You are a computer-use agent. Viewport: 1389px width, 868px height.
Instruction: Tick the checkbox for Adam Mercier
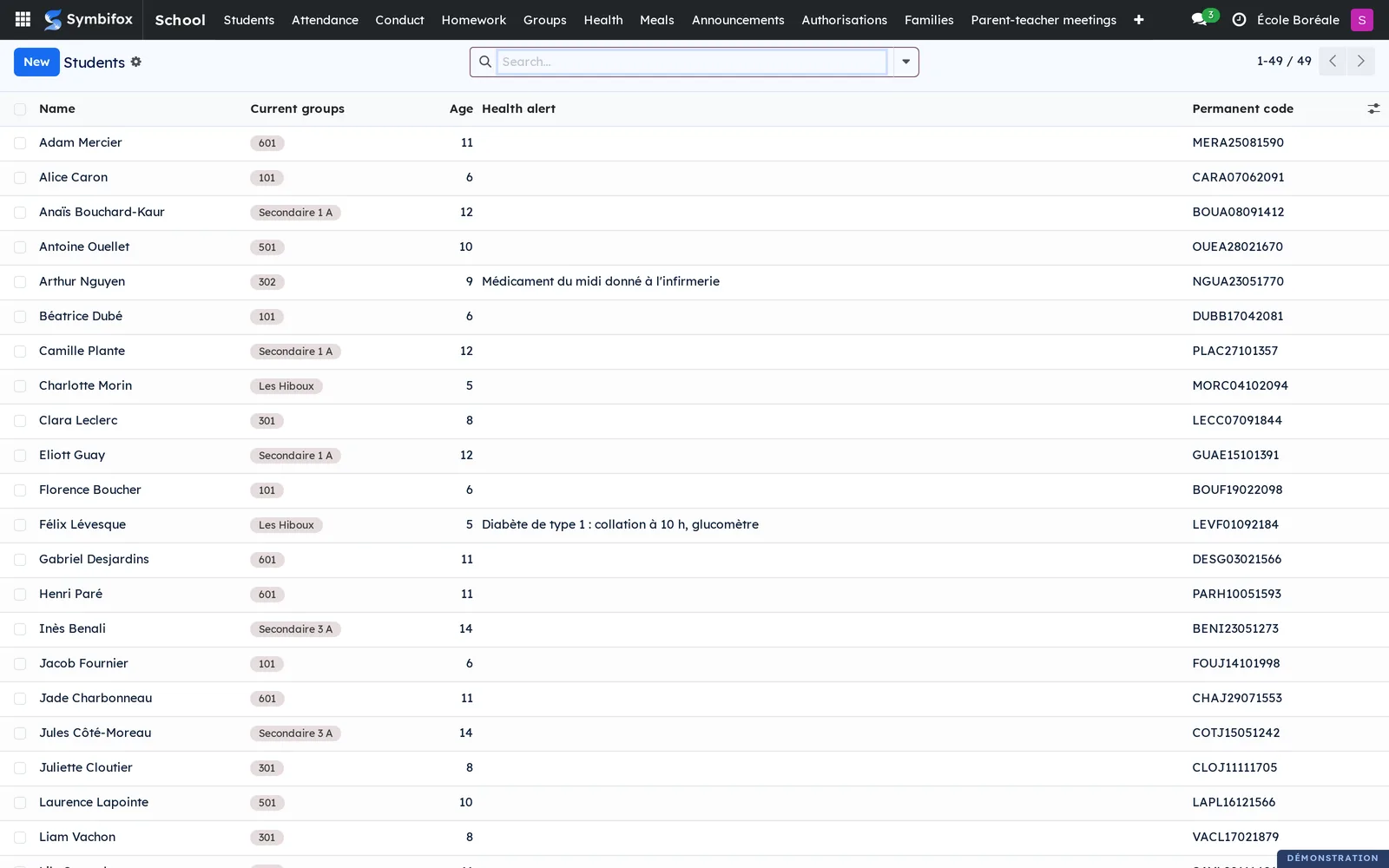[x=20, y=143]
